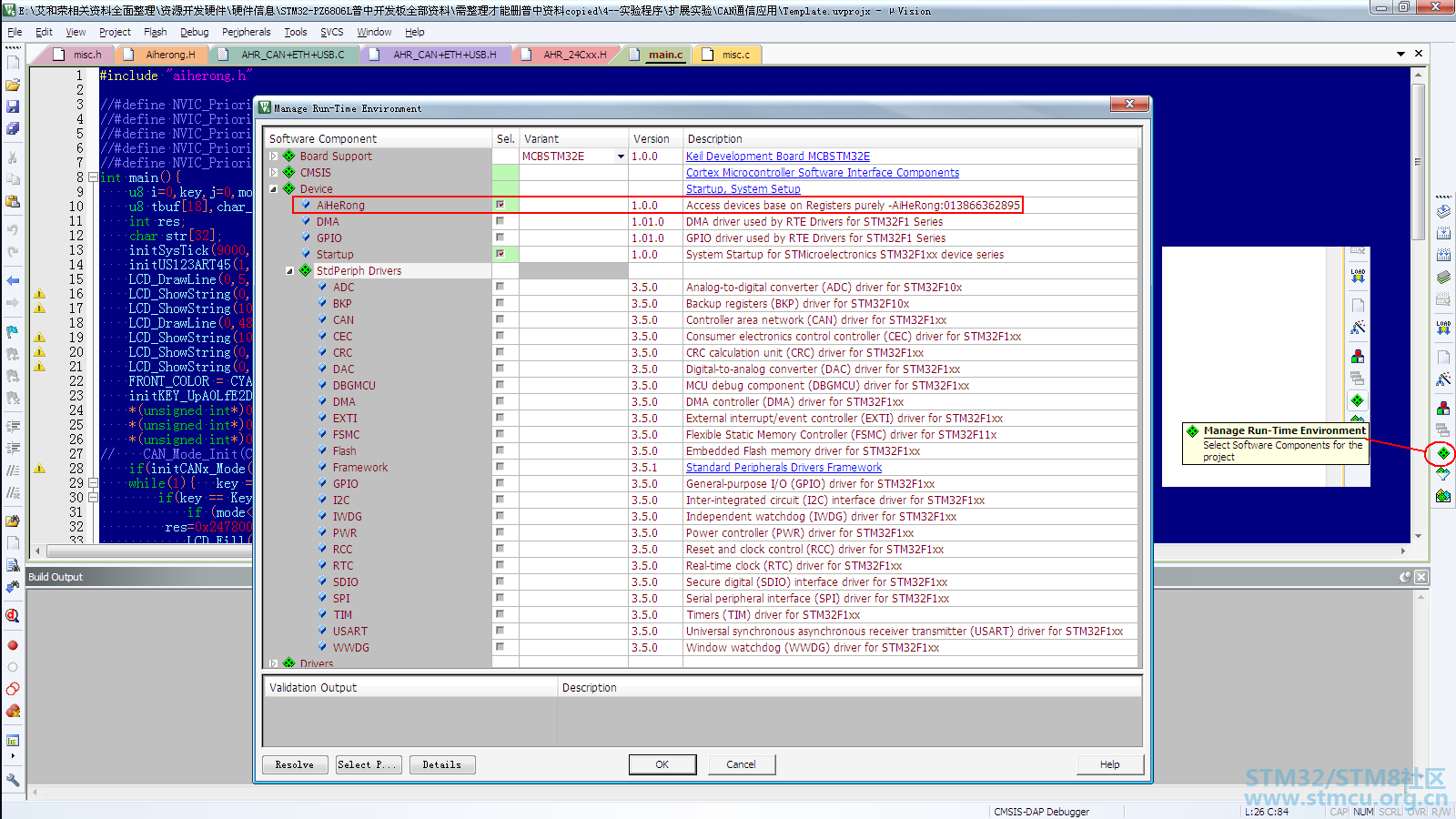Enable the Device DMA driver checkbox
Viewport: 1456px width, 819px height.
pyautogui.click(x=500, y=221)
